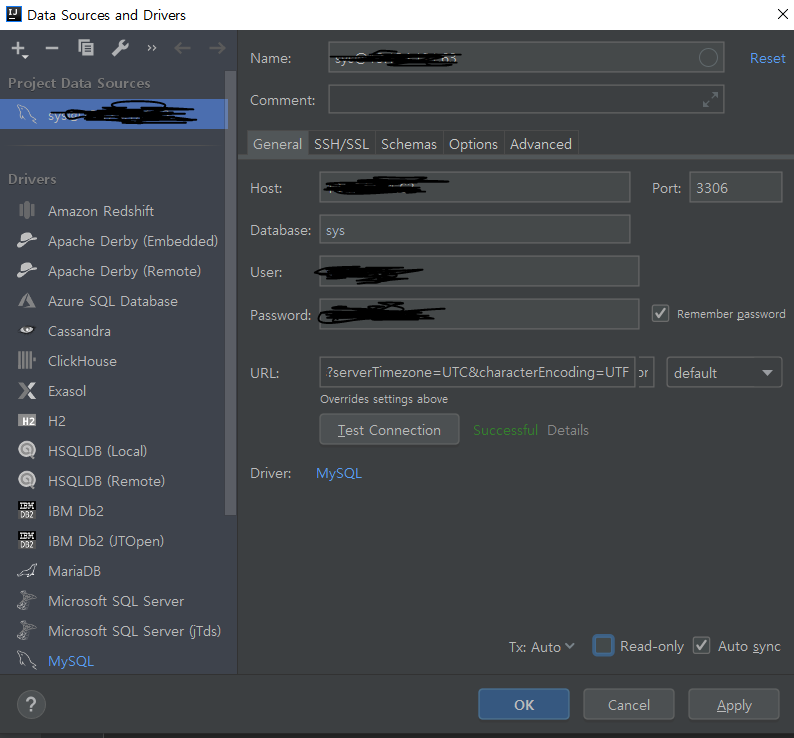The width and height of the screenshot is (794, 738).
Task: Open the default URL type dropdown
Action: click(724, 372)
